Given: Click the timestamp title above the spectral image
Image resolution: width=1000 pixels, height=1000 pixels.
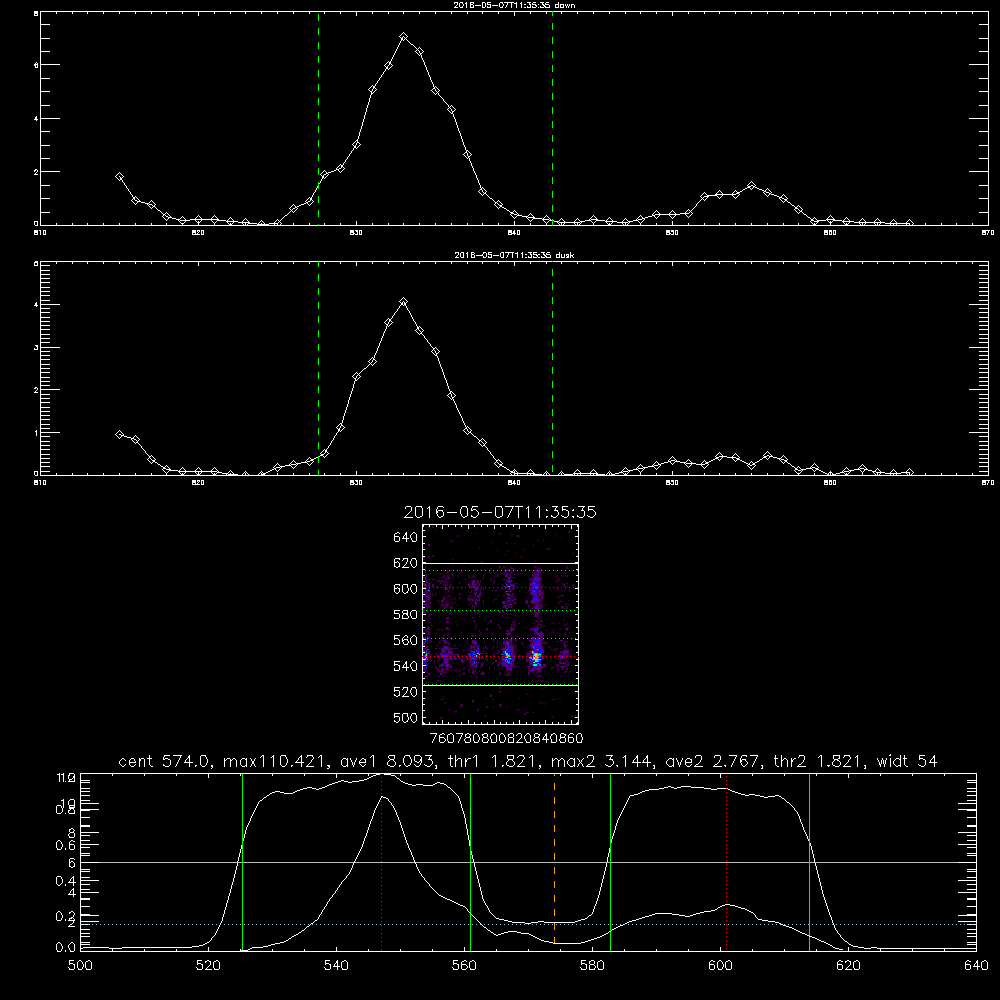Looking at the screenshot, I should click(x=500, y=512).
